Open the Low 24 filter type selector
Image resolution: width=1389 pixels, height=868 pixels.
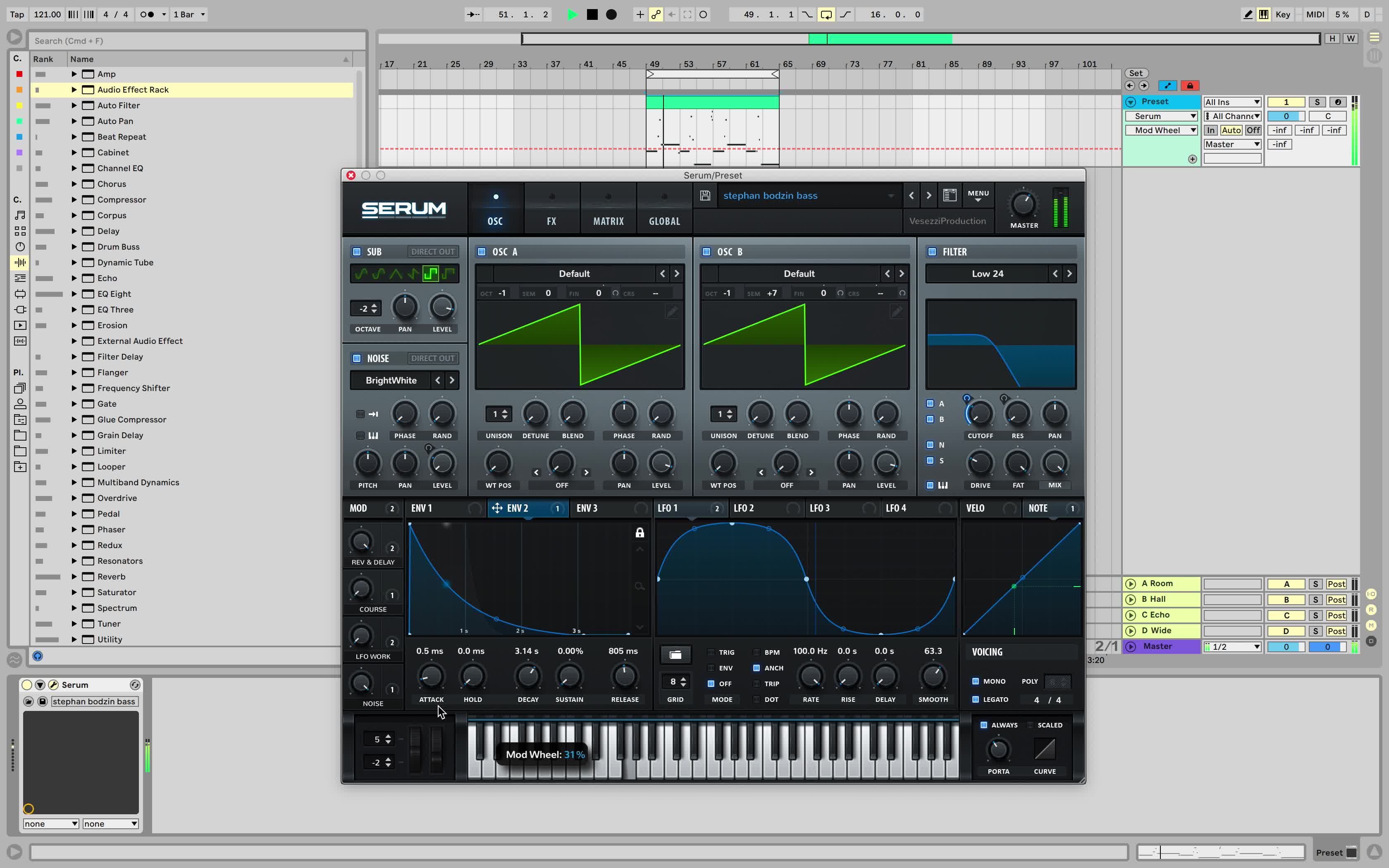tap(988, 274)
